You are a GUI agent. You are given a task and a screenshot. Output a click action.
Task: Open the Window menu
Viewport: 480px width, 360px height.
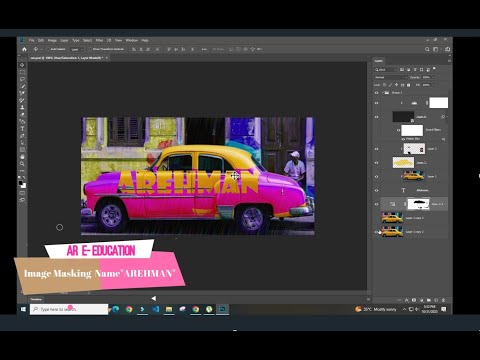coord(131,40)
